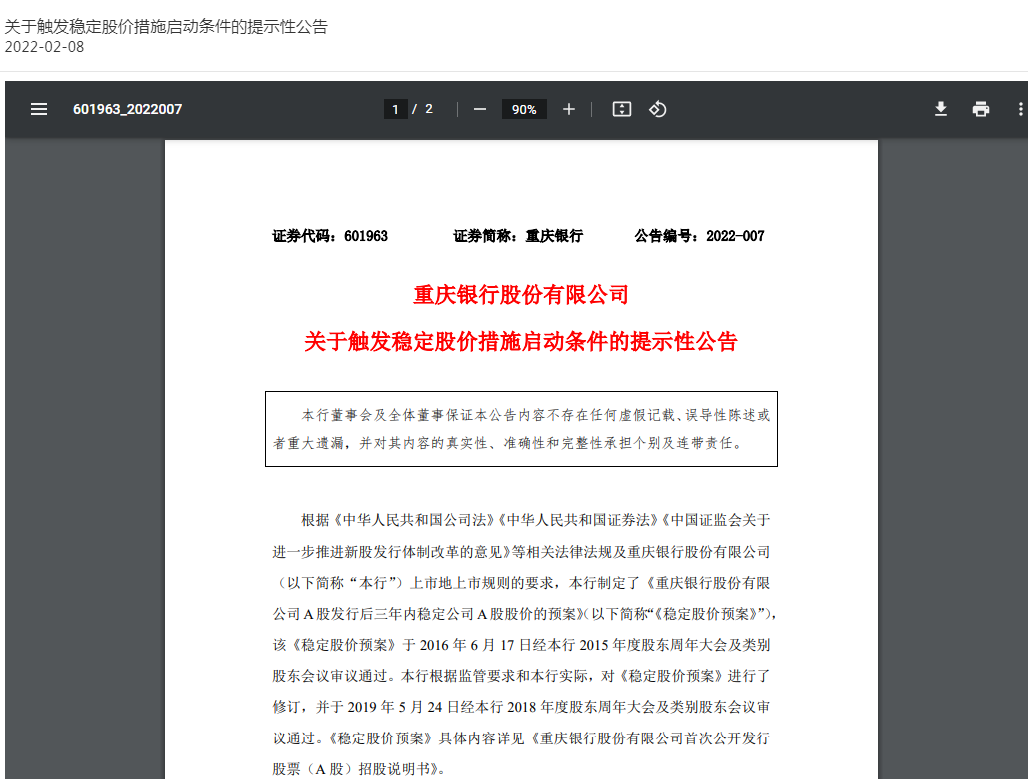Click the fit to page icon
The width and height of the screenshot is (1028, 779).
pyautogui.click(x=622, y=110)
